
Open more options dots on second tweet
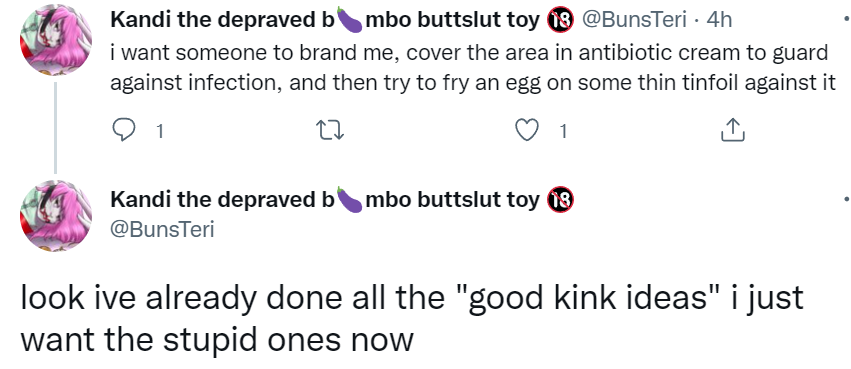847,199
